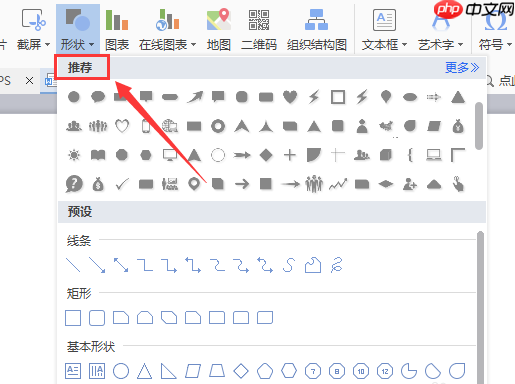Pick the freeform polygon line tool

(313, 265)
